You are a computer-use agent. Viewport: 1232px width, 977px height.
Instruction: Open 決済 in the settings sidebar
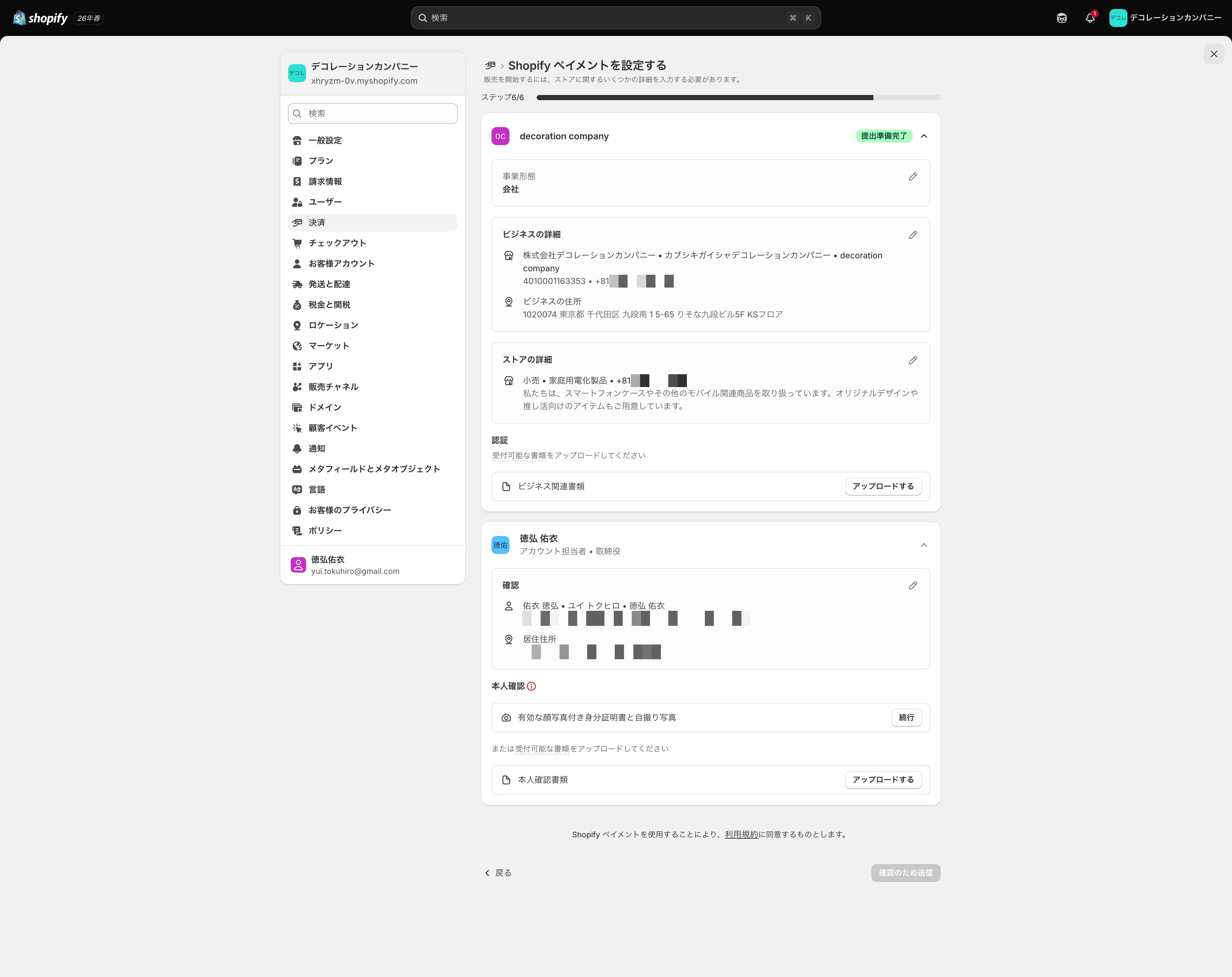372,222
